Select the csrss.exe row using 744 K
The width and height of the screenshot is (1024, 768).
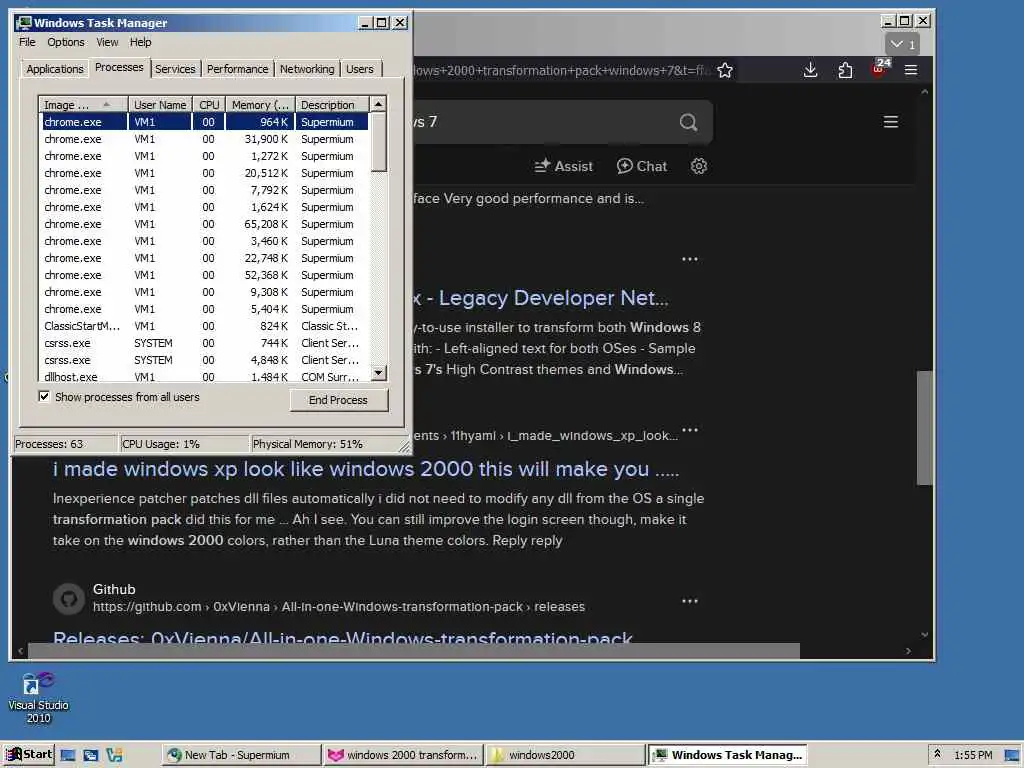click(205, 343)
